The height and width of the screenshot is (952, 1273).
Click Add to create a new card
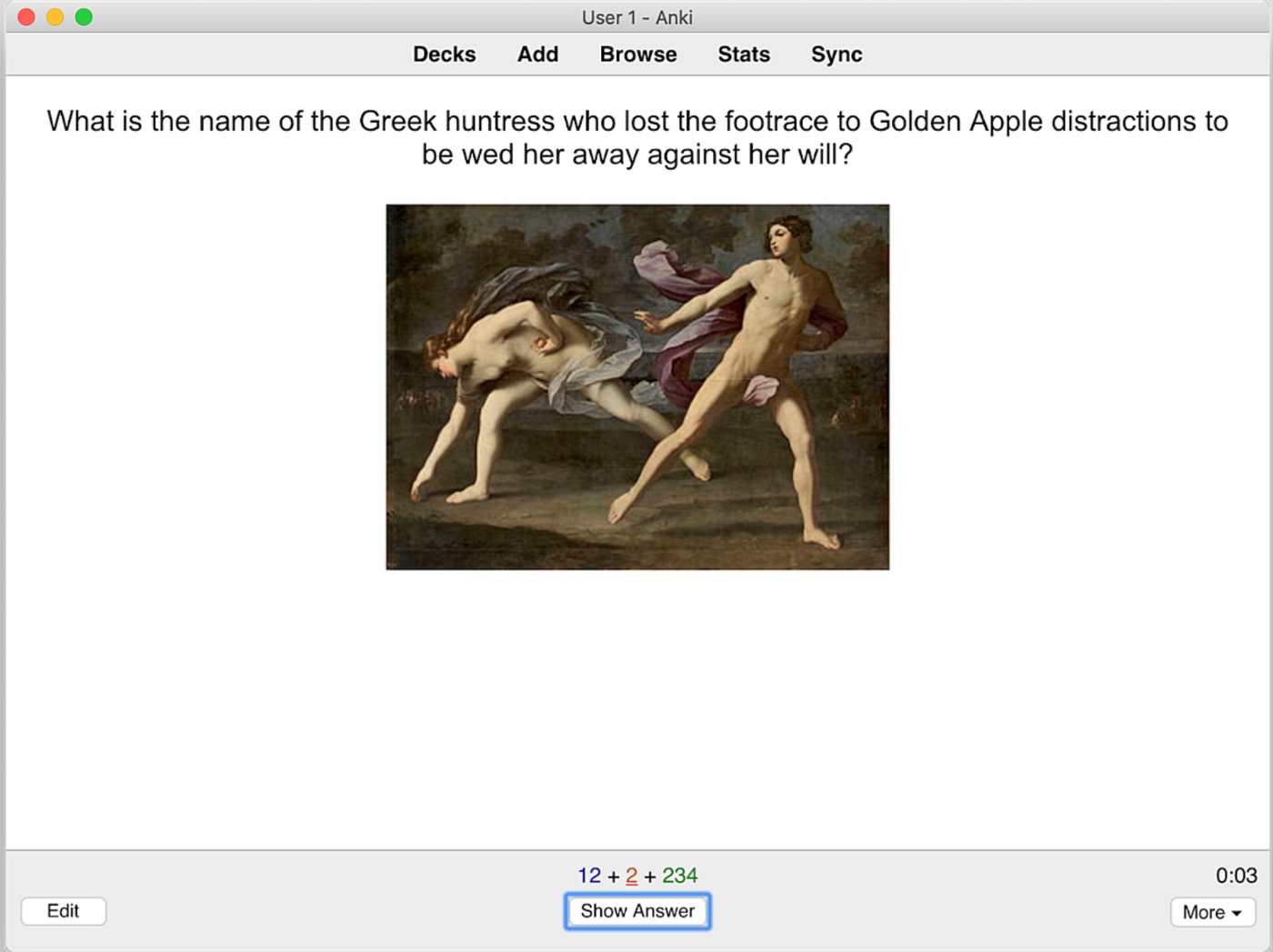coord(537,55)
